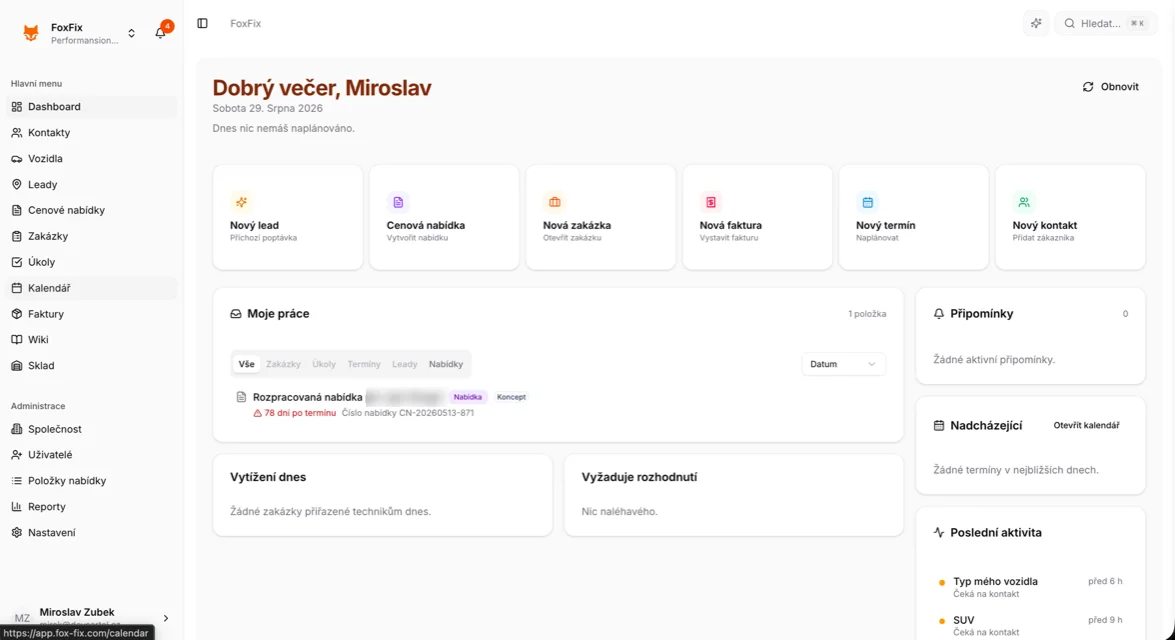This screenshot has height=640, width=1175.
Task: Expand the FoxFix workspace switcher
Action: tap(131, 33)
